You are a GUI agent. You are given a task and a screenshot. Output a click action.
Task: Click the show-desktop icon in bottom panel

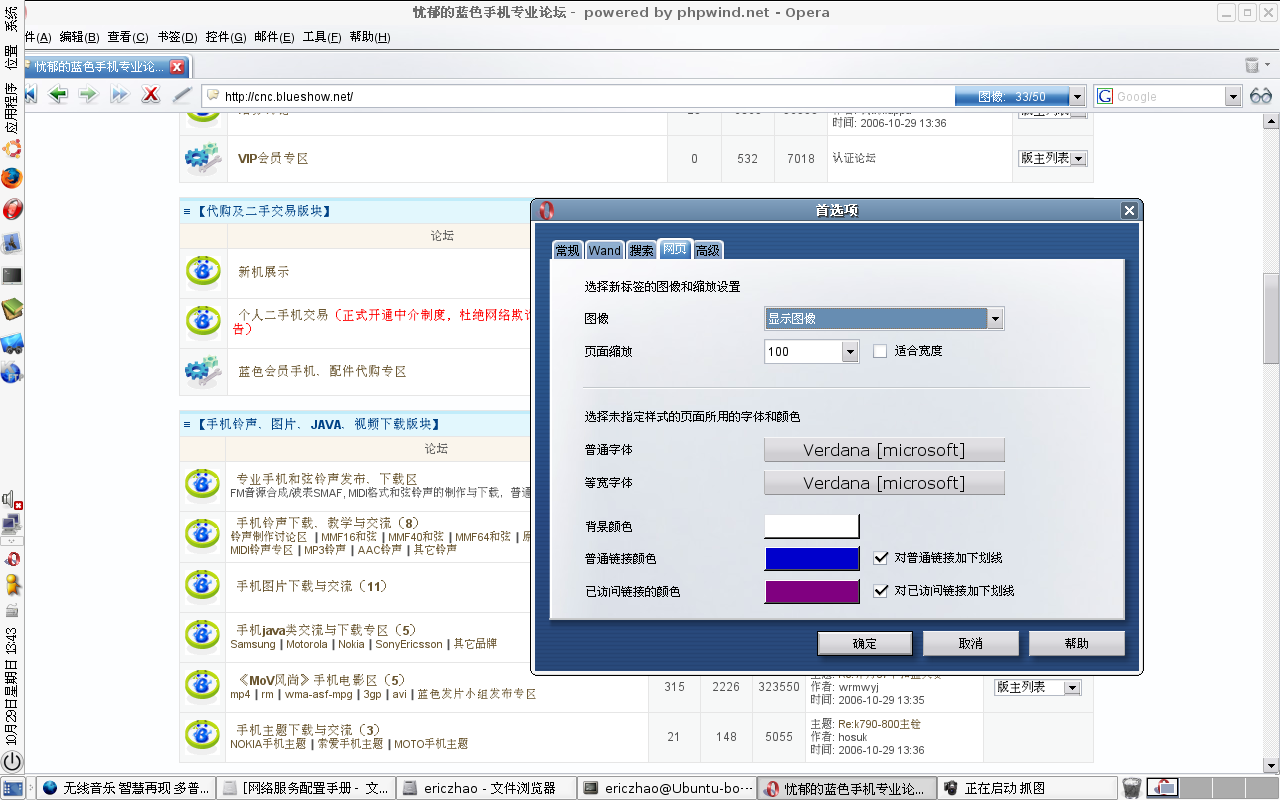(x=13, y=788)
